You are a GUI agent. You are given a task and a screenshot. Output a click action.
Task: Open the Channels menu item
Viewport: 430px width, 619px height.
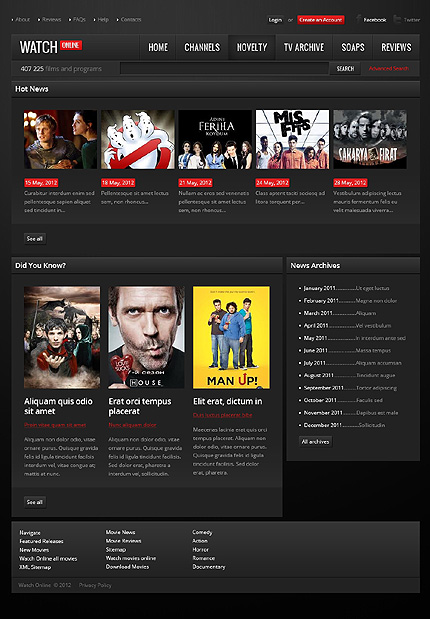[x=202, y=47]
